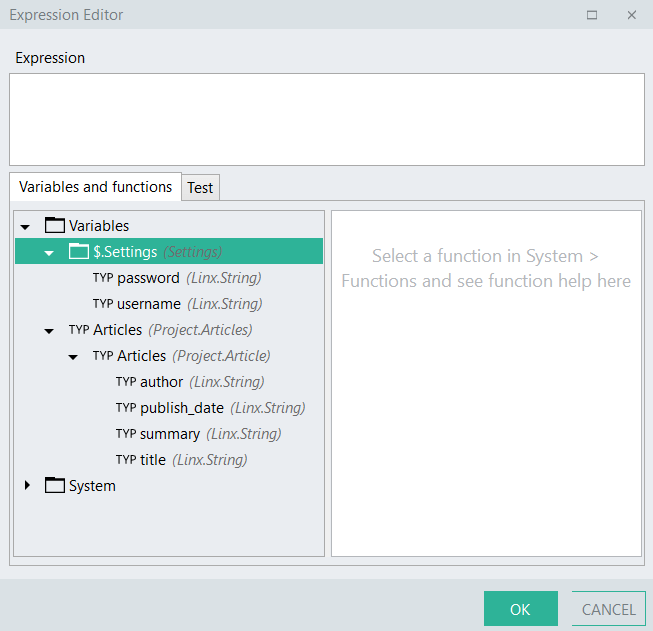
Task: Select the password variable label
Action: [x=148, y=278]
